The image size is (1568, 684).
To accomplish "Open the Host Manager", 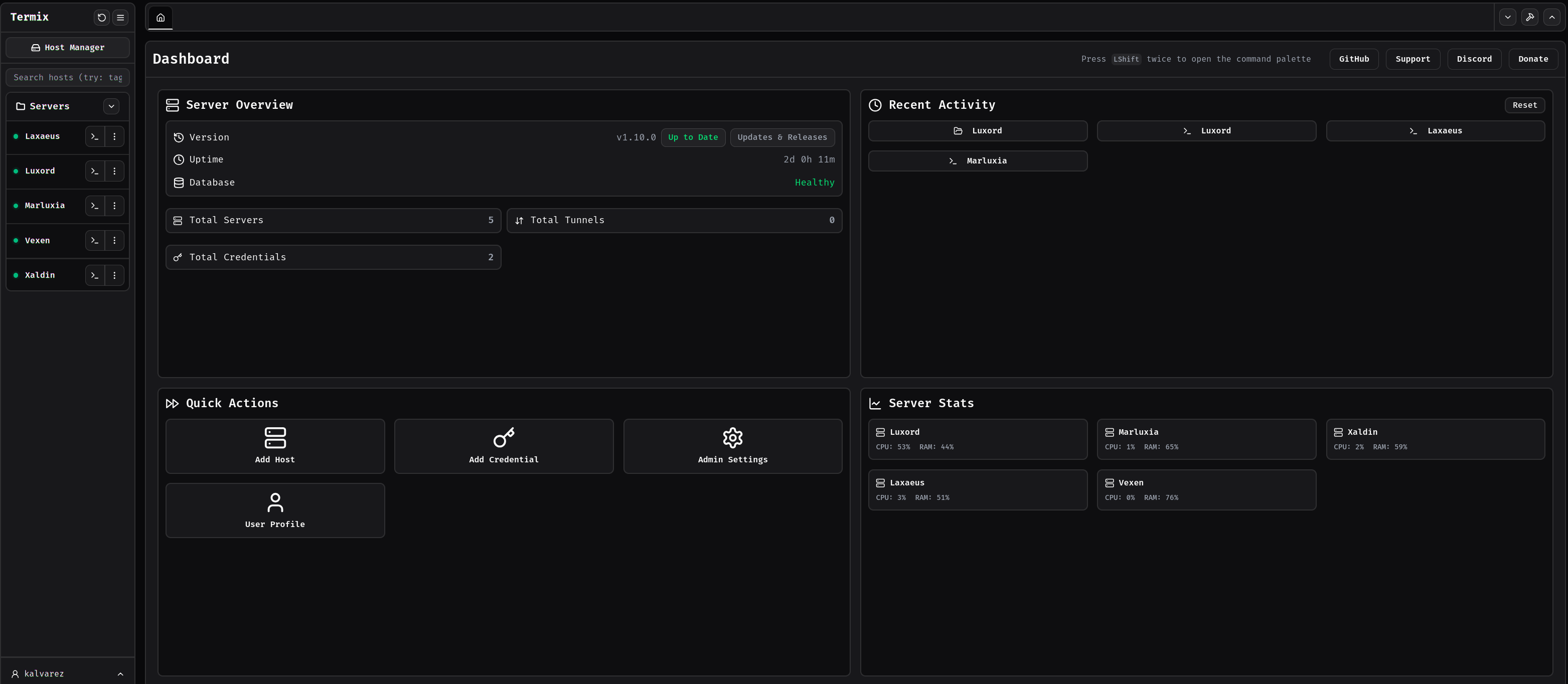I will tap(68, 48).
